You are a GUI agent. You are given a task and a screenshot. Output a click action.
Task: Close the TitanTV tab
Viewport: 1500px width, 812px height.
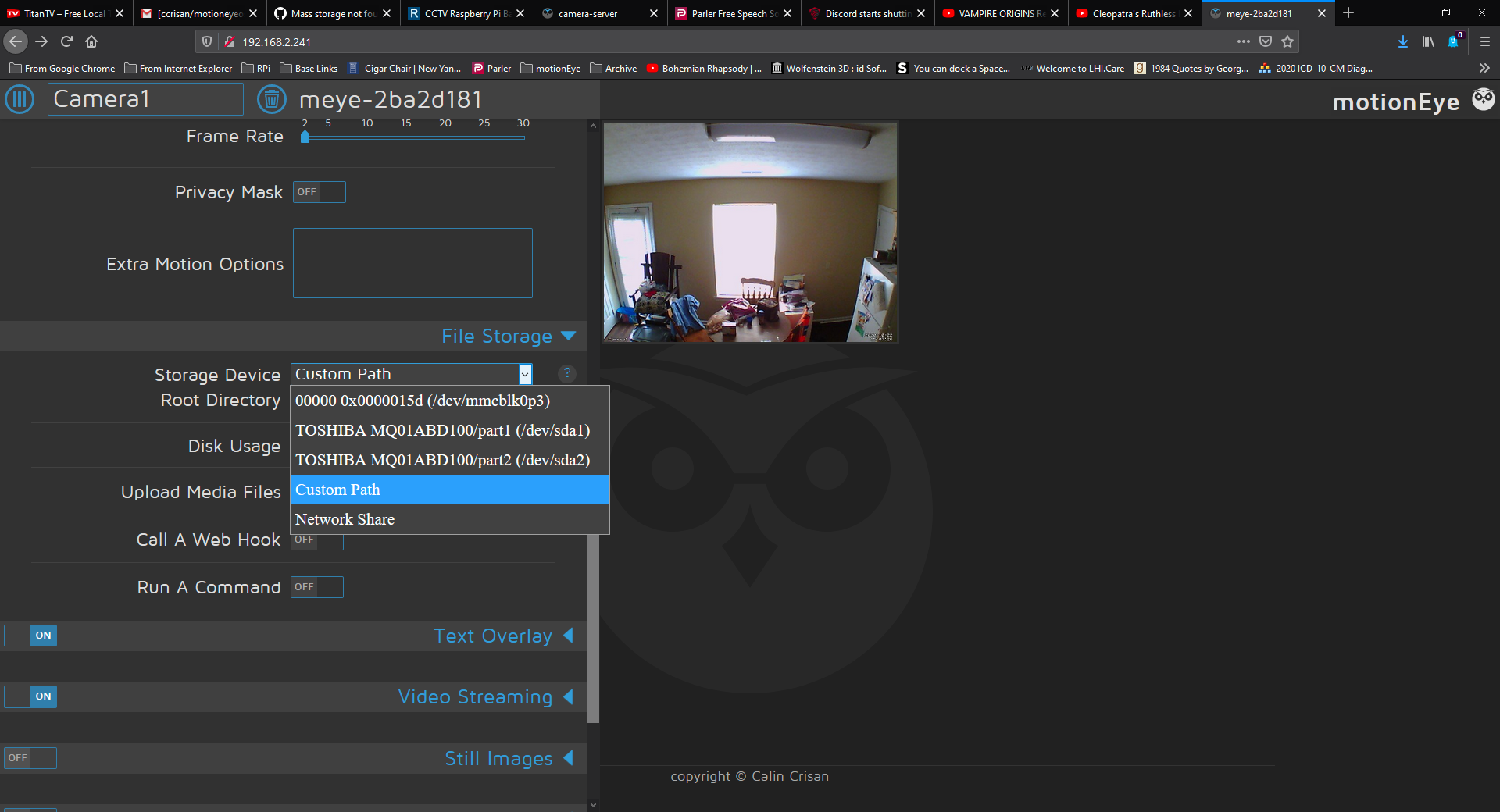point(120,13)
